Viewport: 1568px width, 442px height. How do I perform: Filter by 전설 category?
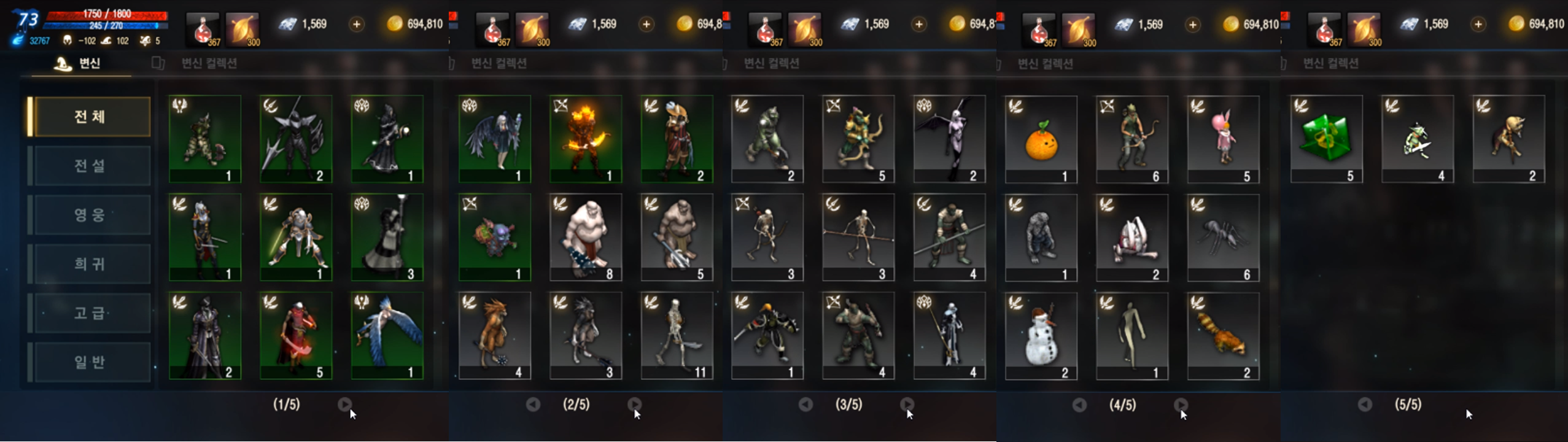tap(90, 166)
